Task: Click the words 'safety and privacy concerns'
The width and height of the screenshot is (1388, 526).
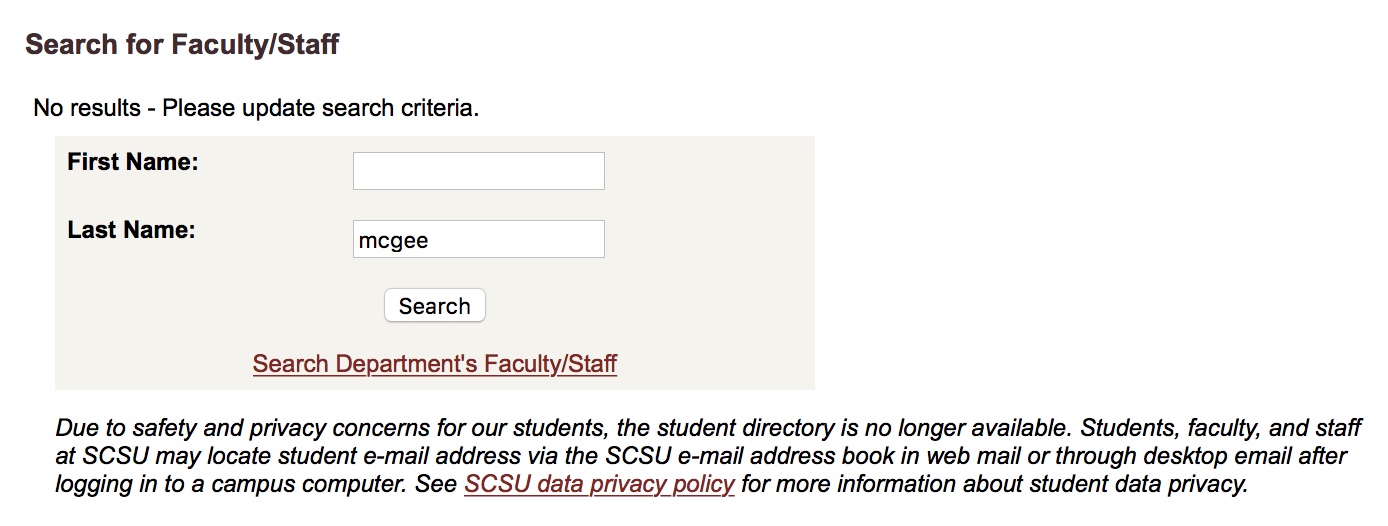Action: tap(262, 429)
